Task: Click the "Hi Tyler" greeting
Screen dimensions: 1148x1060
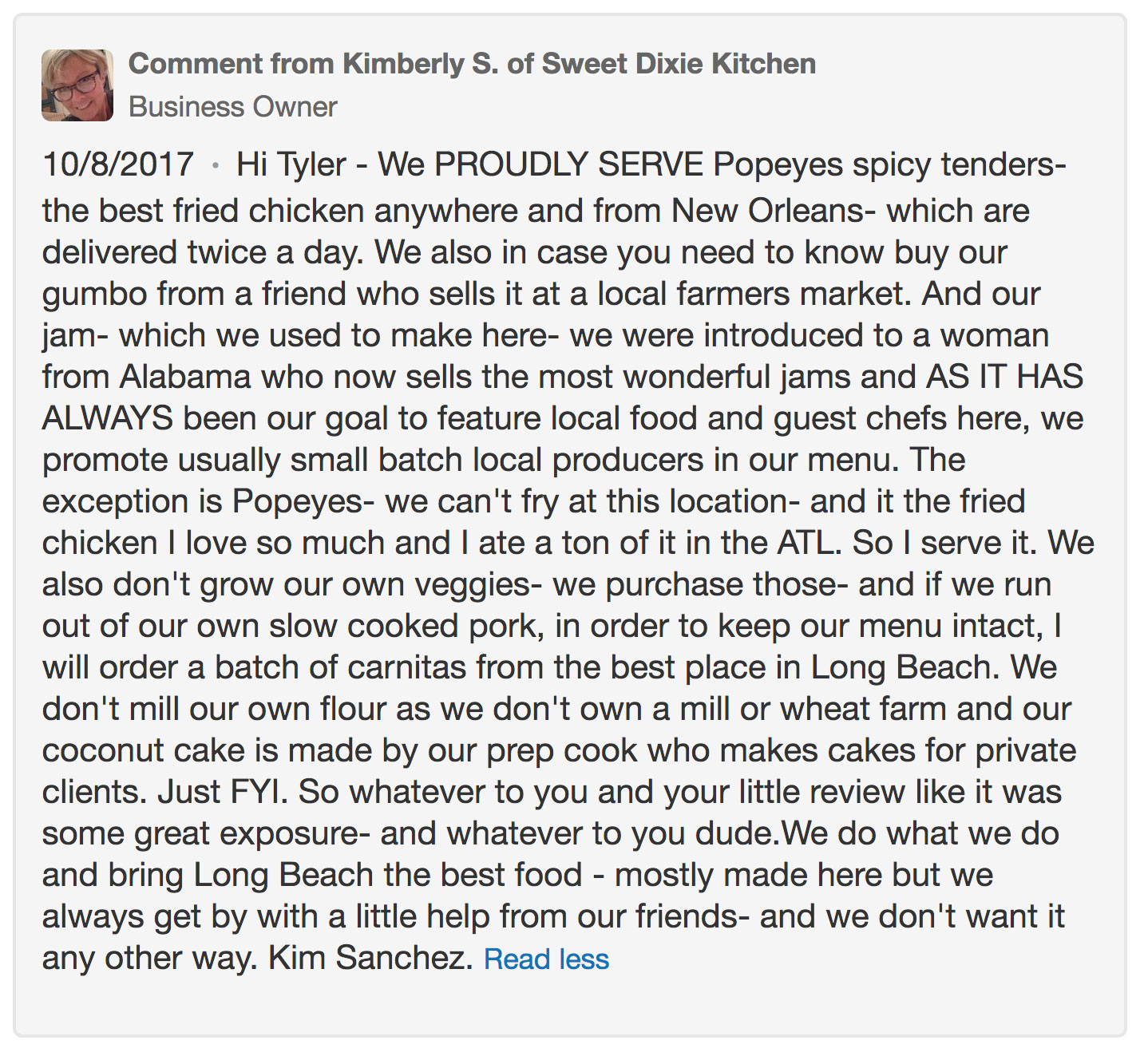Action: (x=291, y=164)
